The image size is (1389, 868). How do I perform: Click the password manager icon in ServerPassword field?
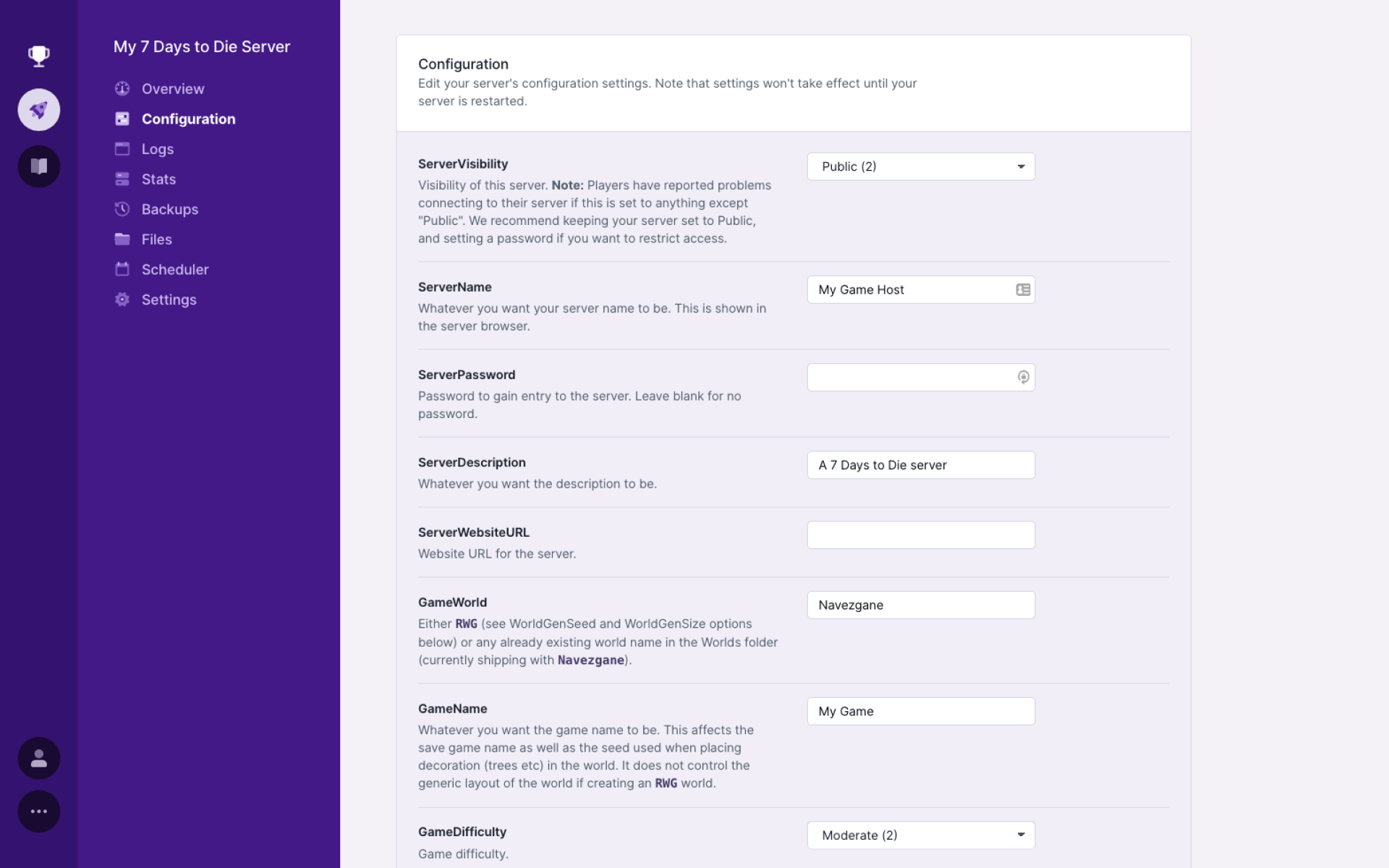[x=1023, y=377]
